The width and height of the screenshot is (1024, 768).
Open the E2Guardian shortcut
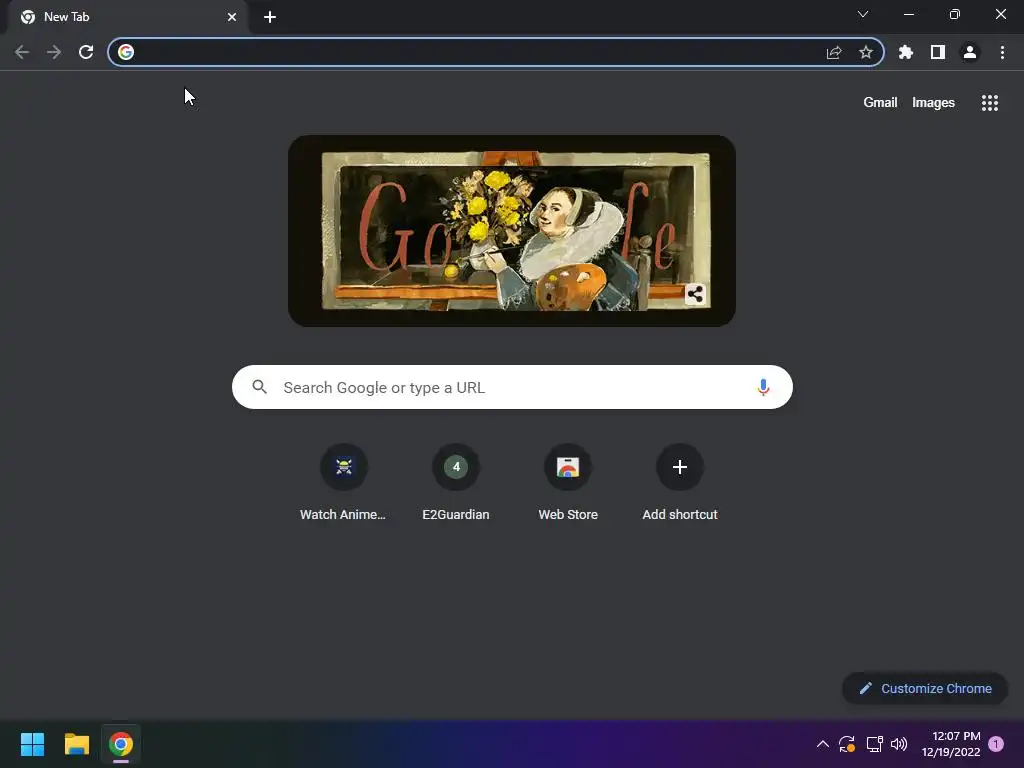456,483
